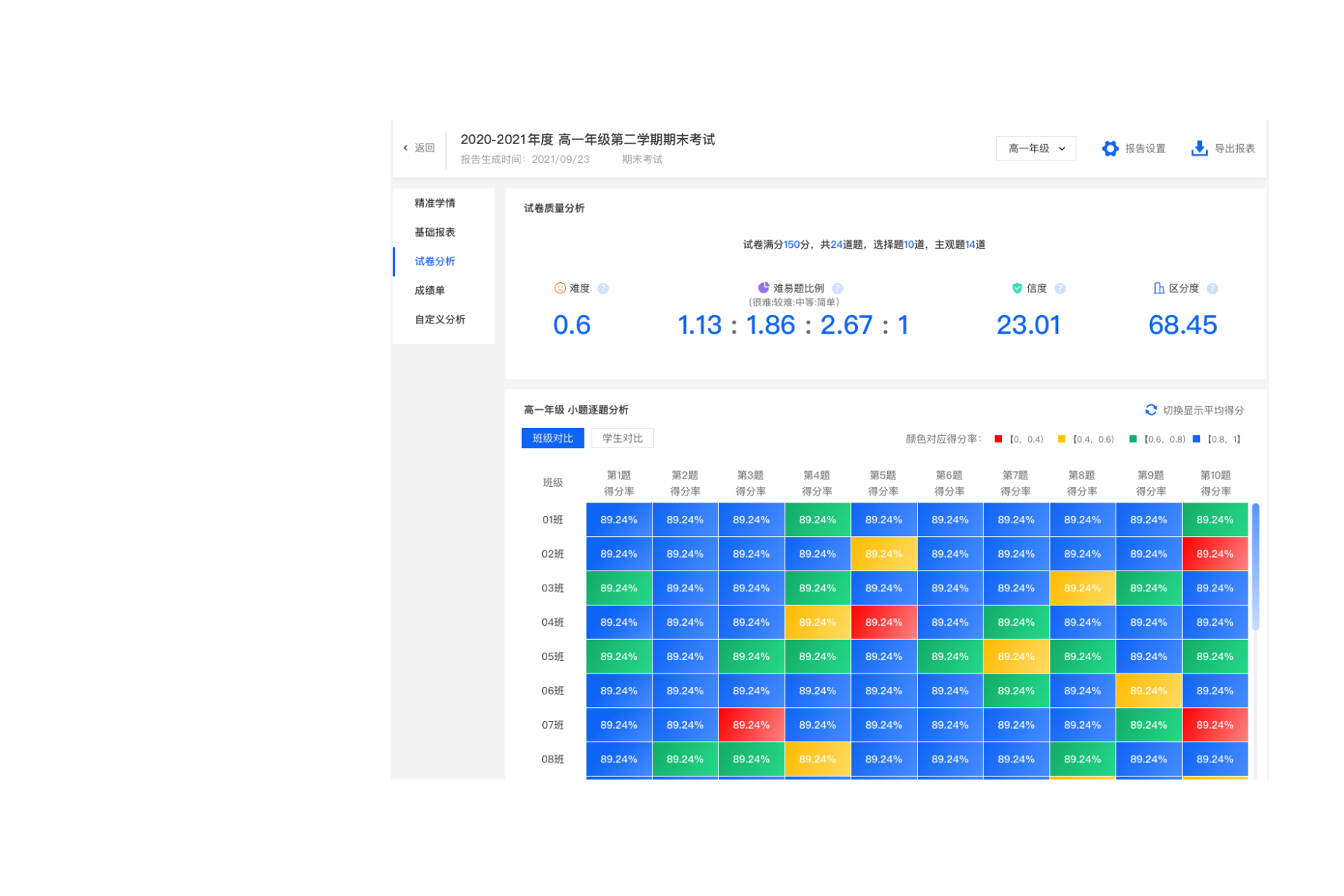This screenshot has height=896, width=1344.
Task: Select the 班级对比 toggle button
Action: pyautogui.click(x=553, y=438)
